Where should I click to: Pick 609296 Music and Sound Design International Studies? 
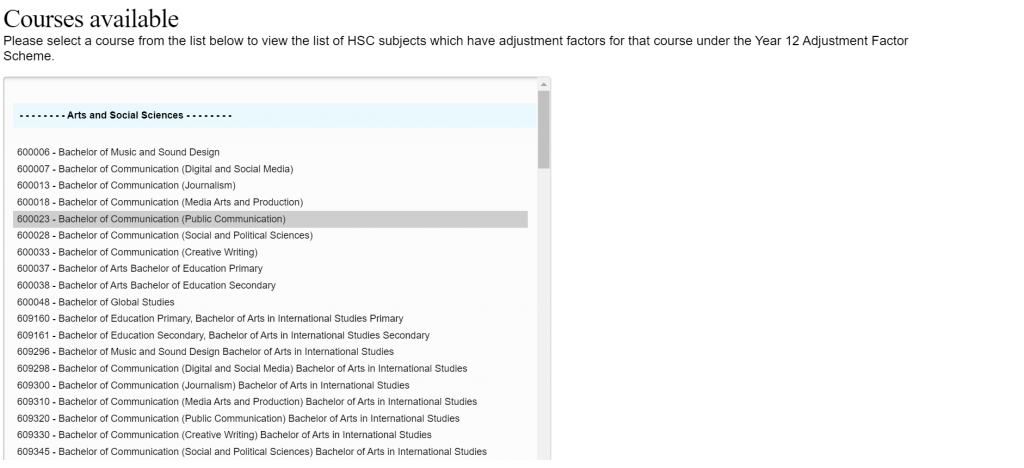coord(205,352)
